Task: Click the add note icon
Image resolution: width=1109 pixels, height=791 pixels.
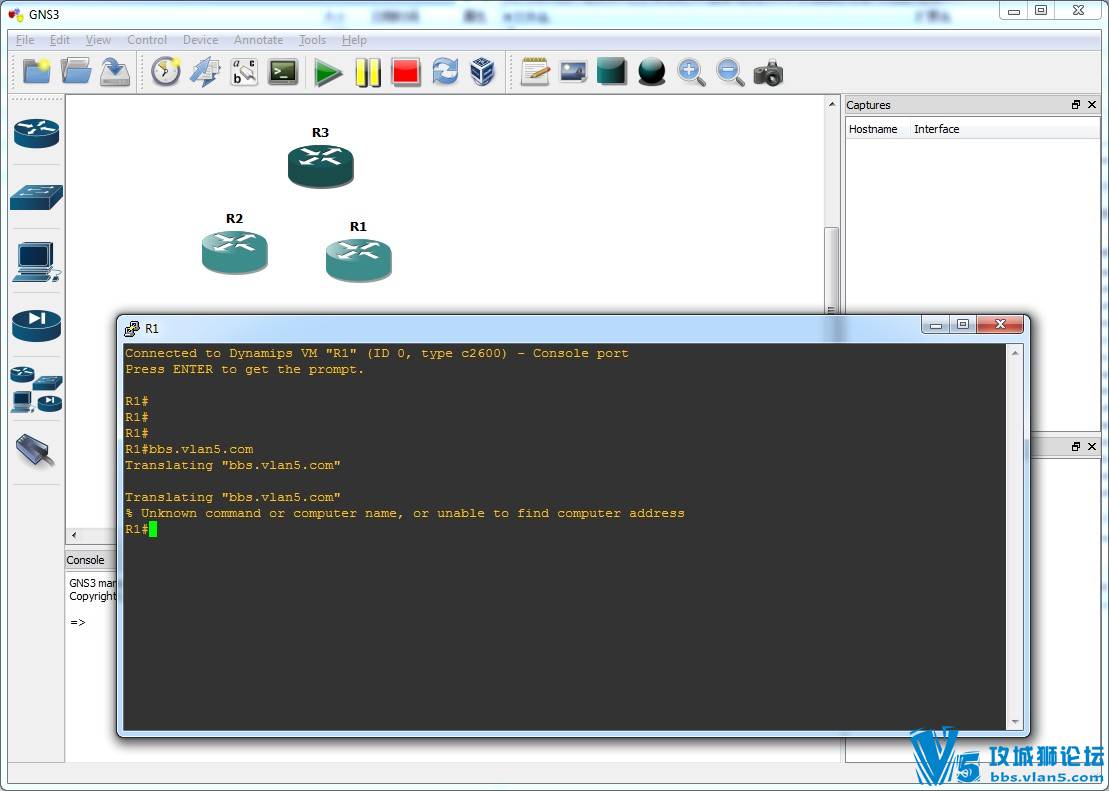Action: 535,71
